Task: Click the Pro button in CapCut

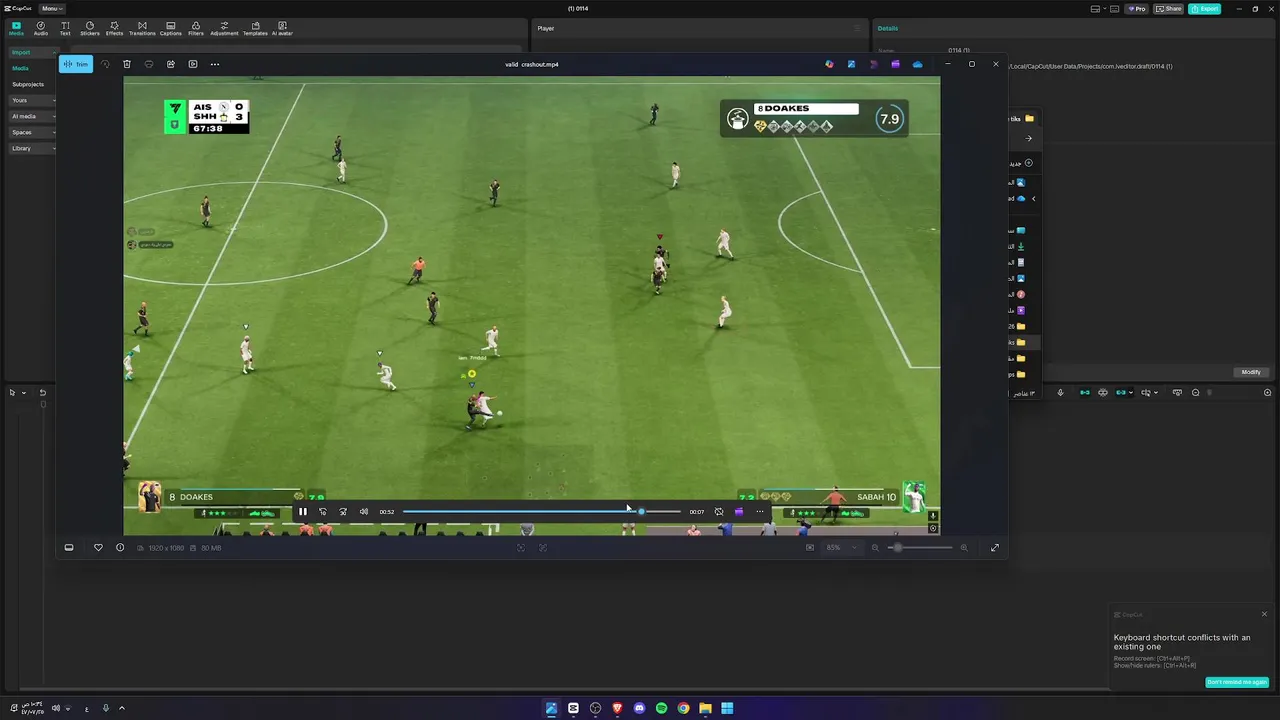Action: pyautogui.click(x=1137, y=9)
